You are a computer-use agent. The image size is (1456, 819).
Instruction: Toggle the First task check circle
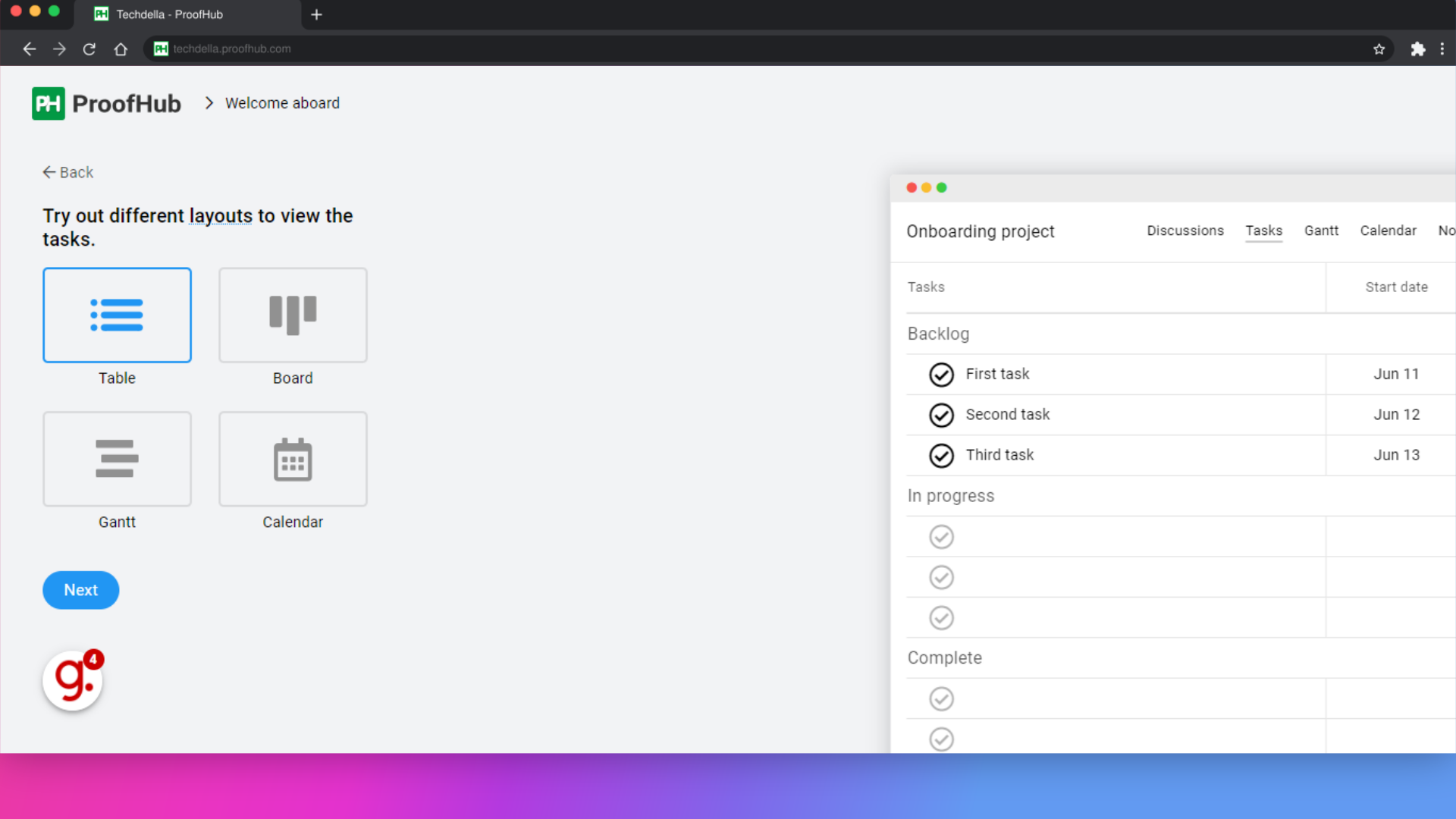click(x=941, y=375)
